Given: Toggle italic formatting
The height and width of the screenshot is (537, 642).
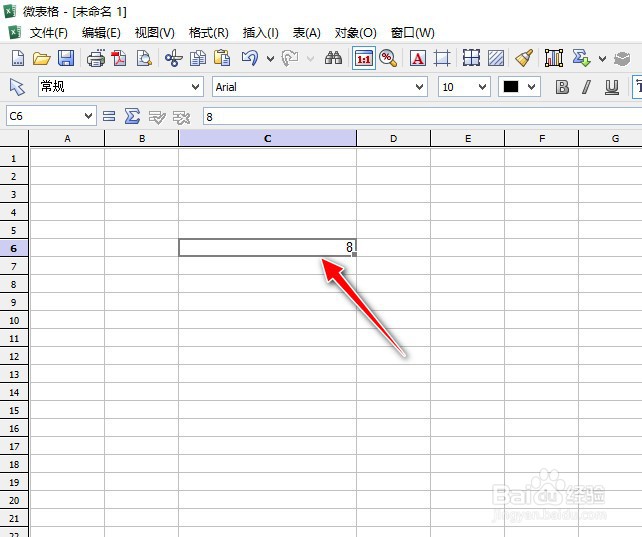Looking at the screenshot, I should [586, 87].
